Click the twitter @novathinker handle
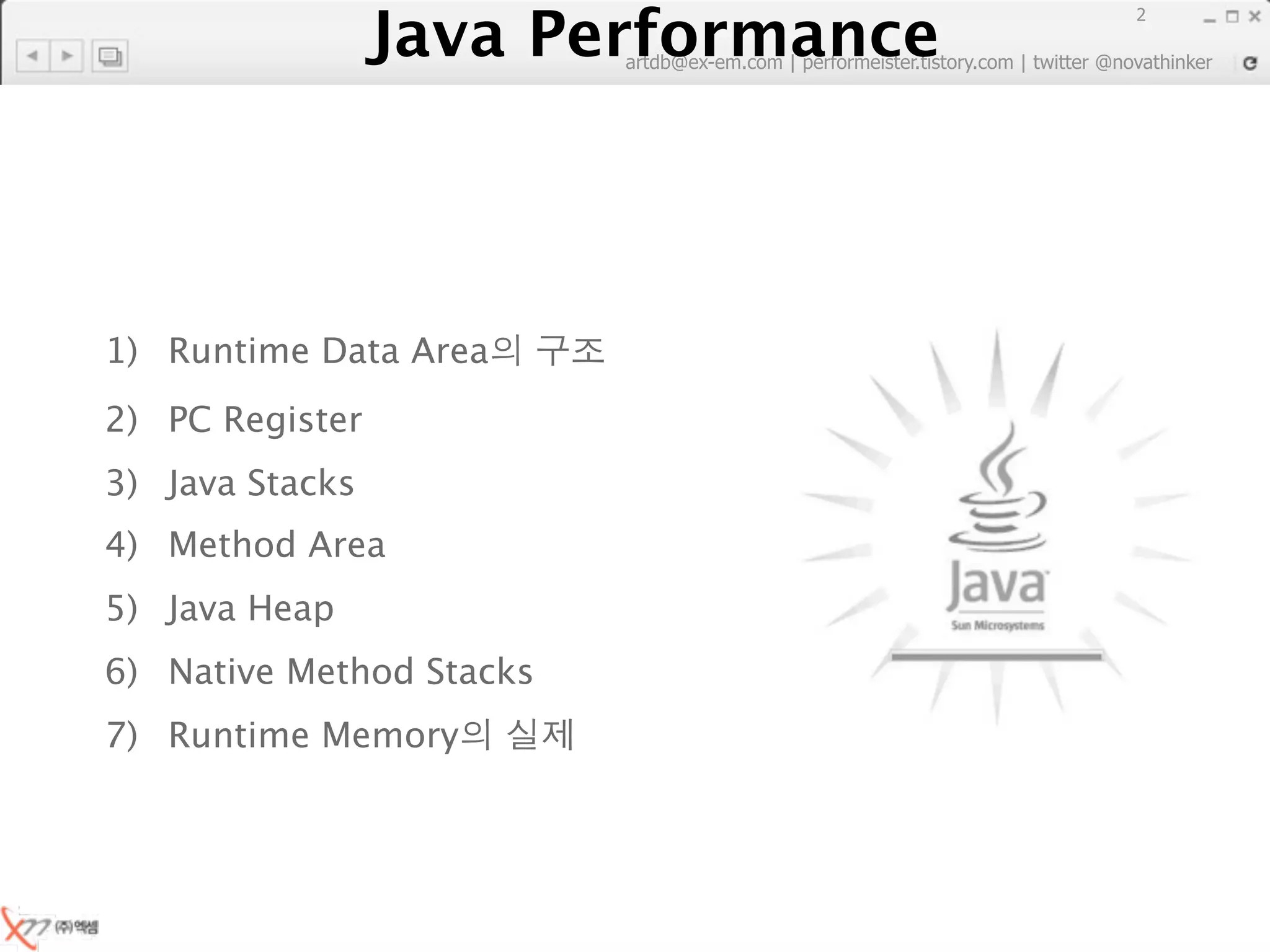Image resolution: width=1270 pixels, height=952 pixels. (1122, 63)
